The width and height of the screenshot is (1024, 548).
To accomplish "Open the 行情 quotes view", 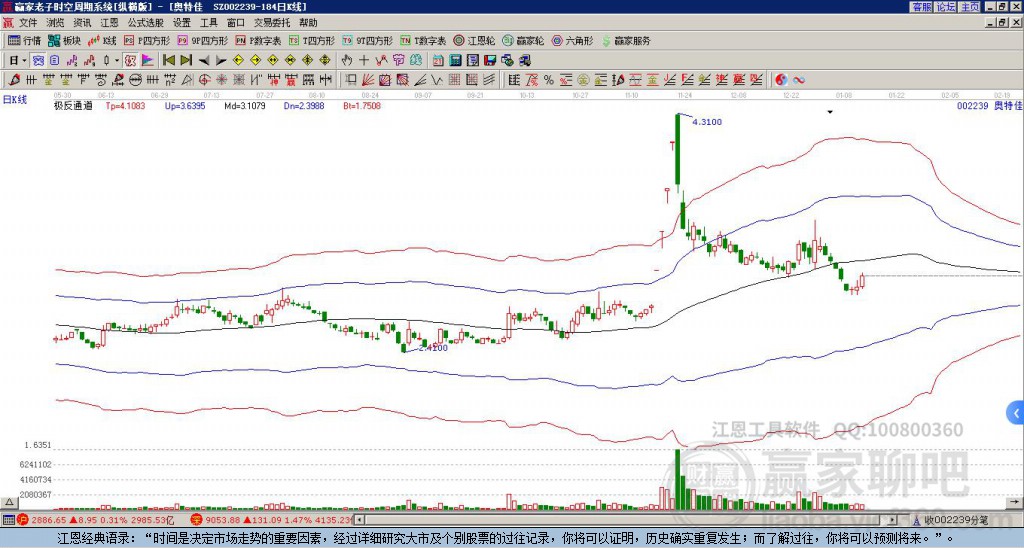I will pos(25,40).
